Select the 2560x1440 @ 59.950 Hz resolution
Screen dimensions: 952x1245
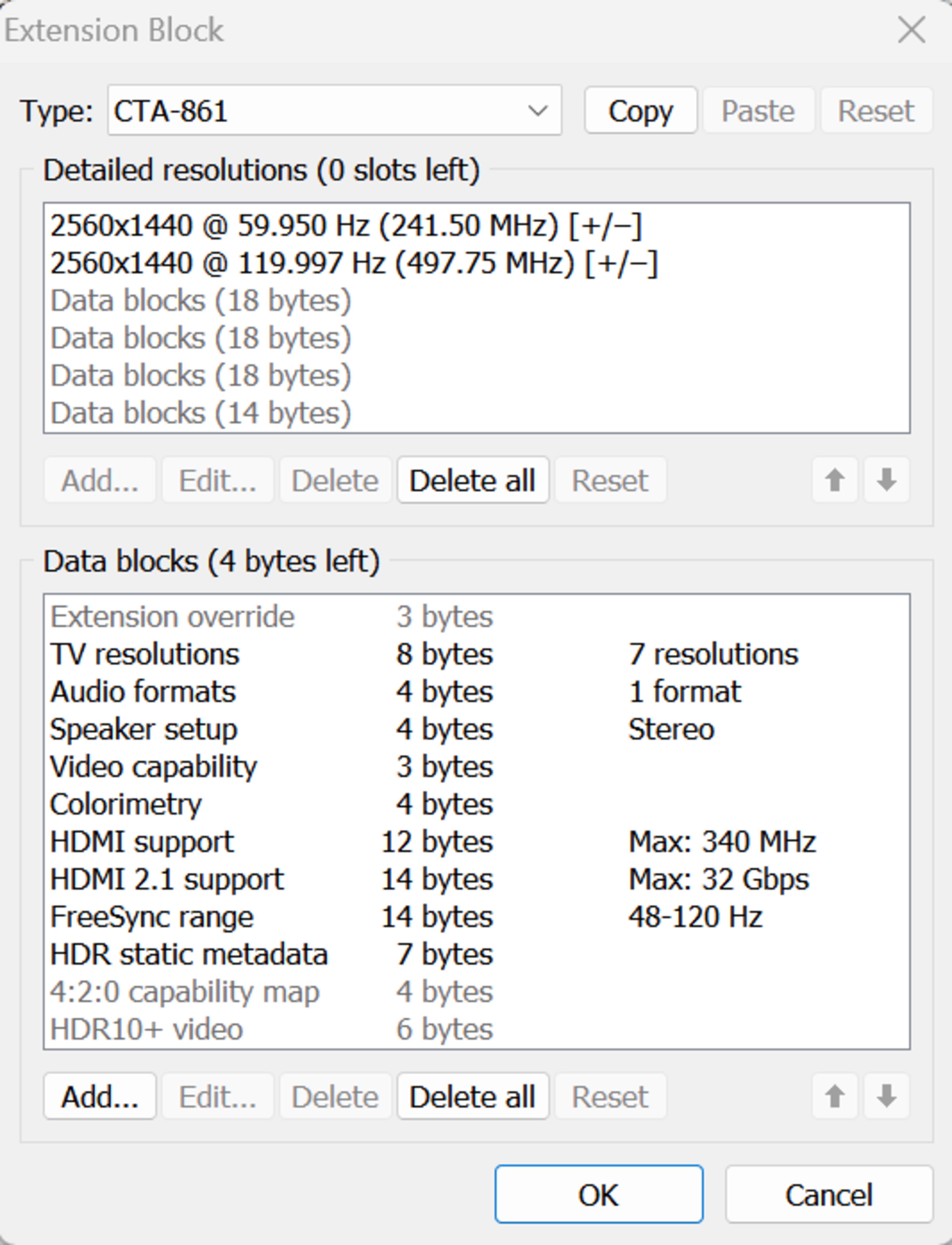(346, 226)
